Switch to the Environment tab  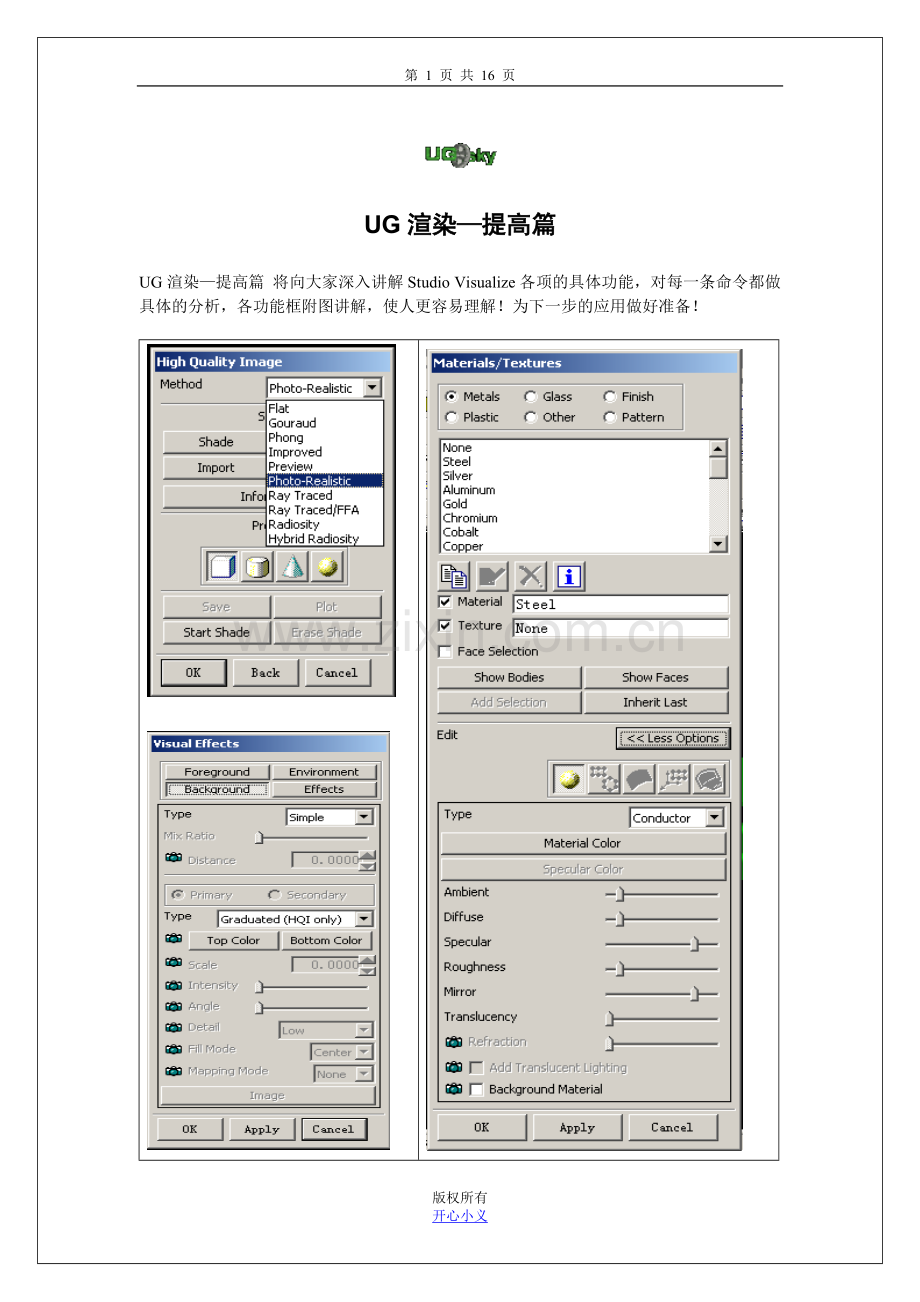tap(324, 772)
